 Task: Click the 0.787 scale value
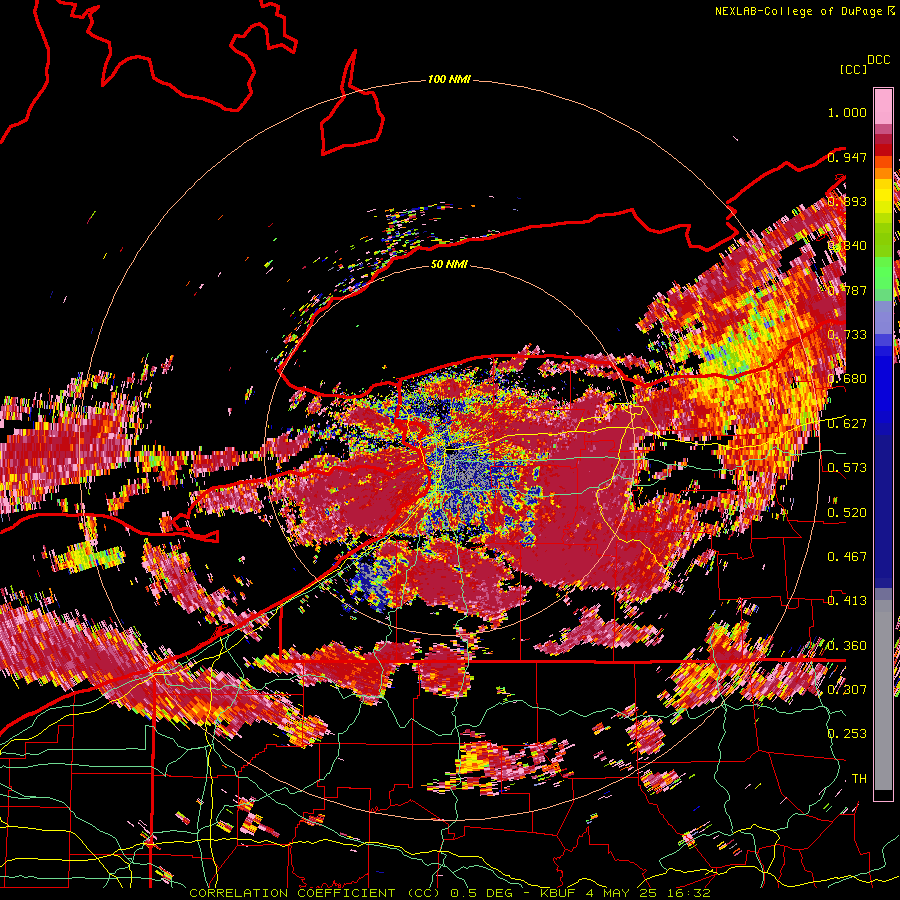click(847, 290)
